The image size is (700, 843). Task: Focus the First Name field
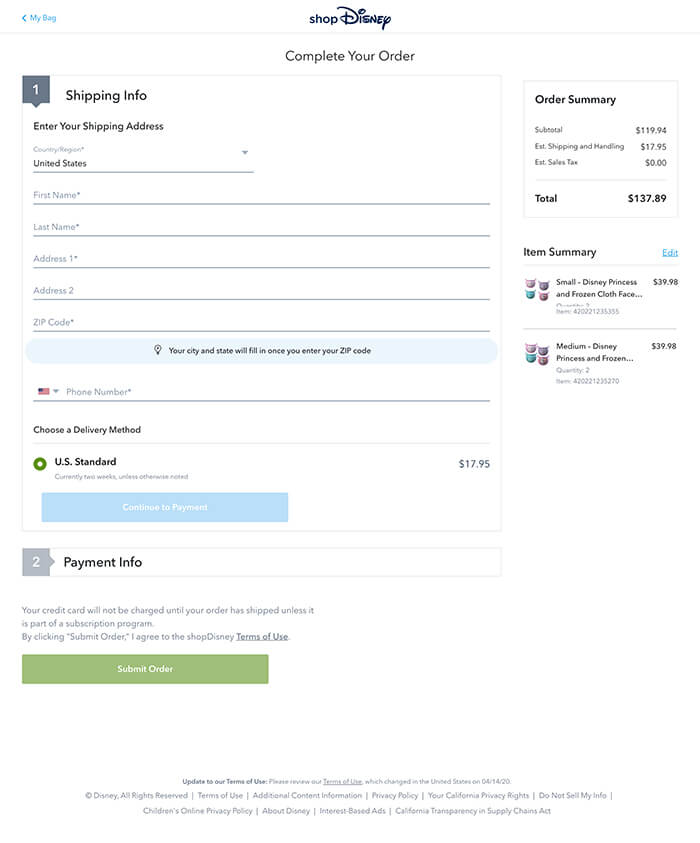261,195
